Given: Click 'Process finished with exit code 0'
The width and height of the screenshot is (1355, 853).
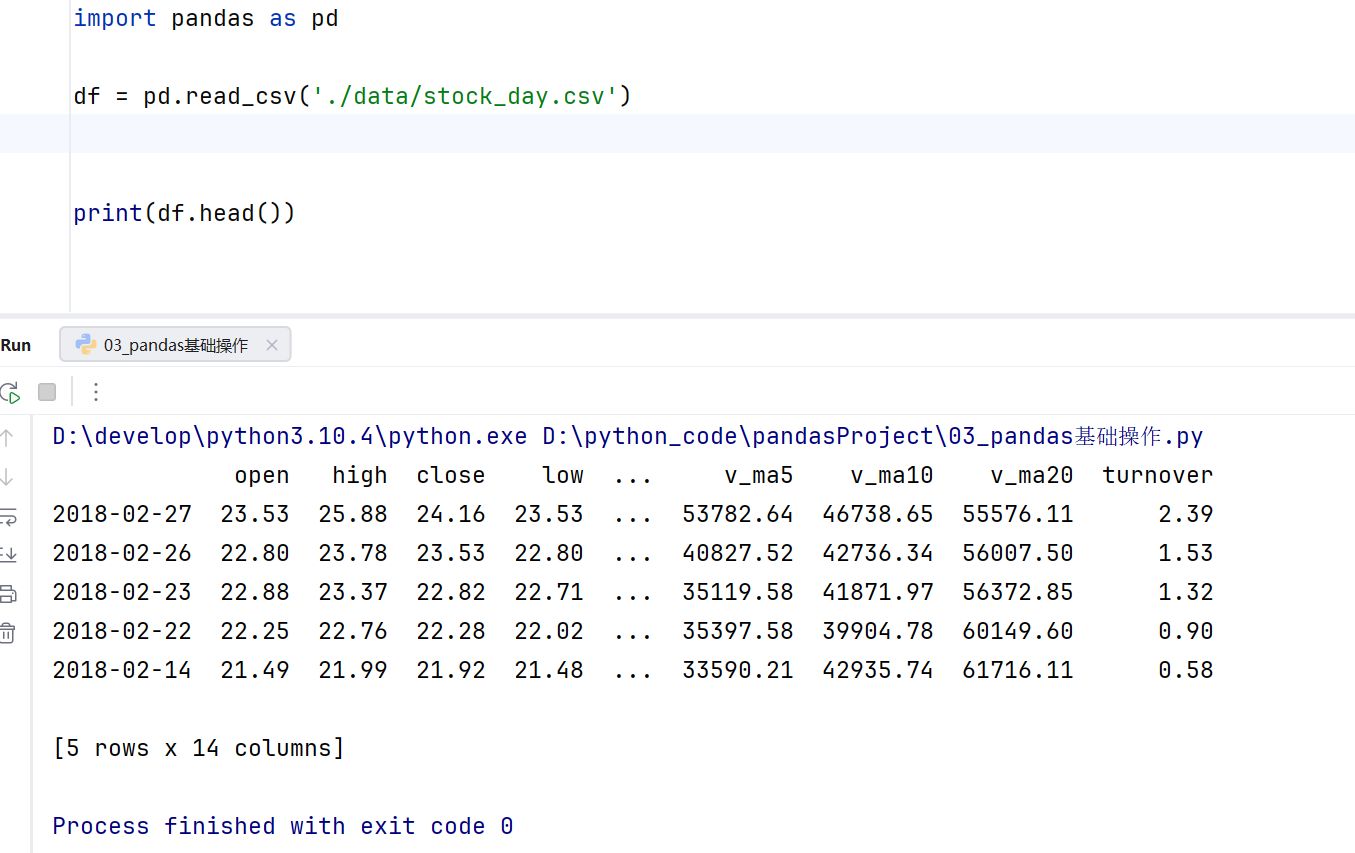Looking at the screenshot, I should pos(283,827).
